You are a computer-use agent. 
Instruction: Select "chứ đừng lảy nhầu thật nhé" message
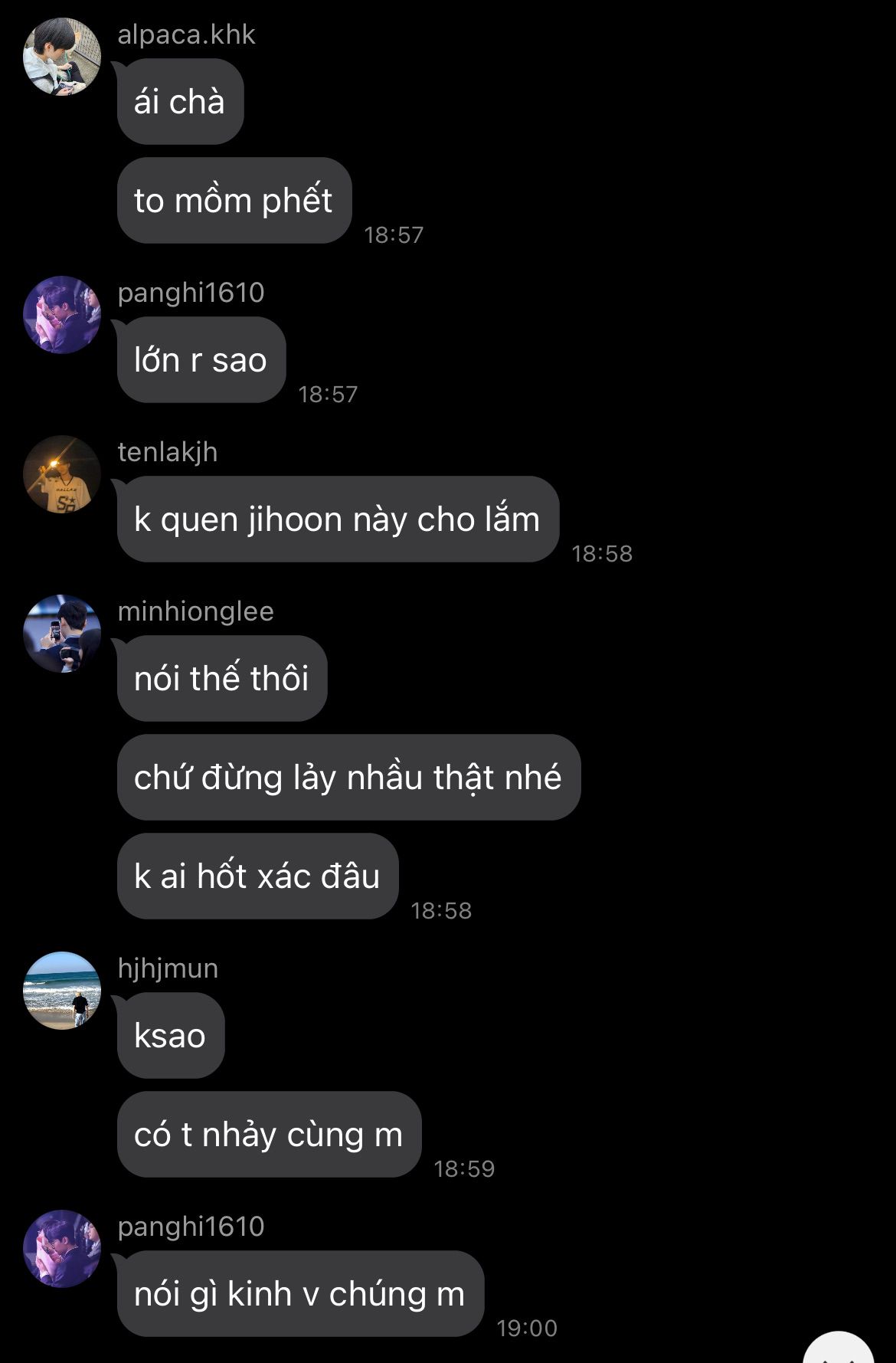tap(348, 778)
